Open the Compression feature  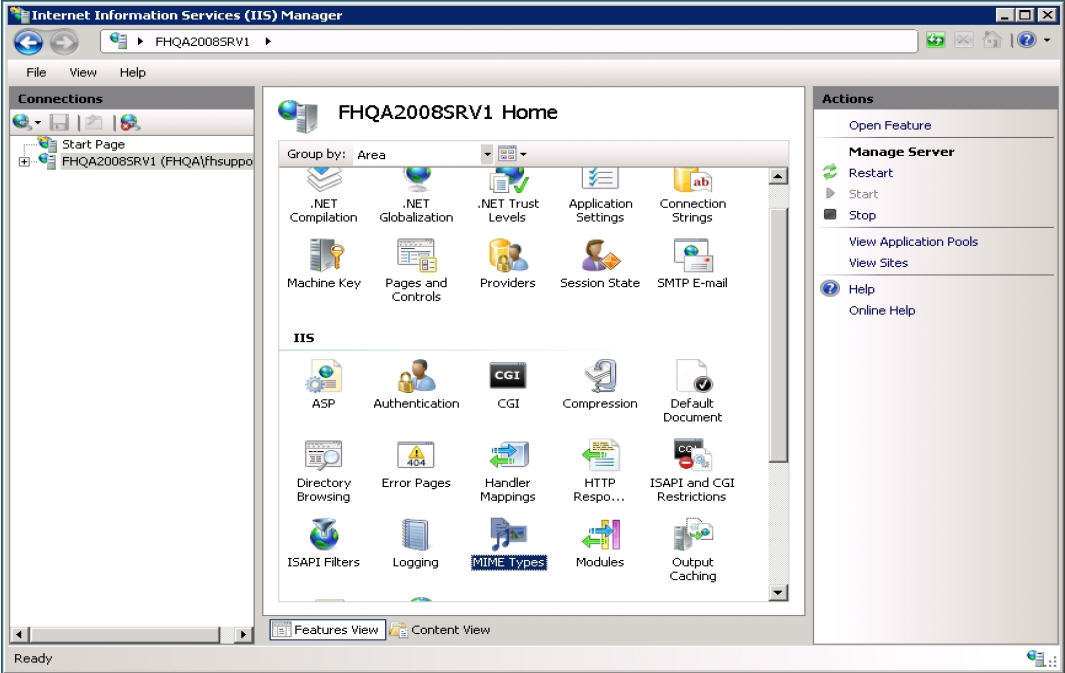(600, 384)
